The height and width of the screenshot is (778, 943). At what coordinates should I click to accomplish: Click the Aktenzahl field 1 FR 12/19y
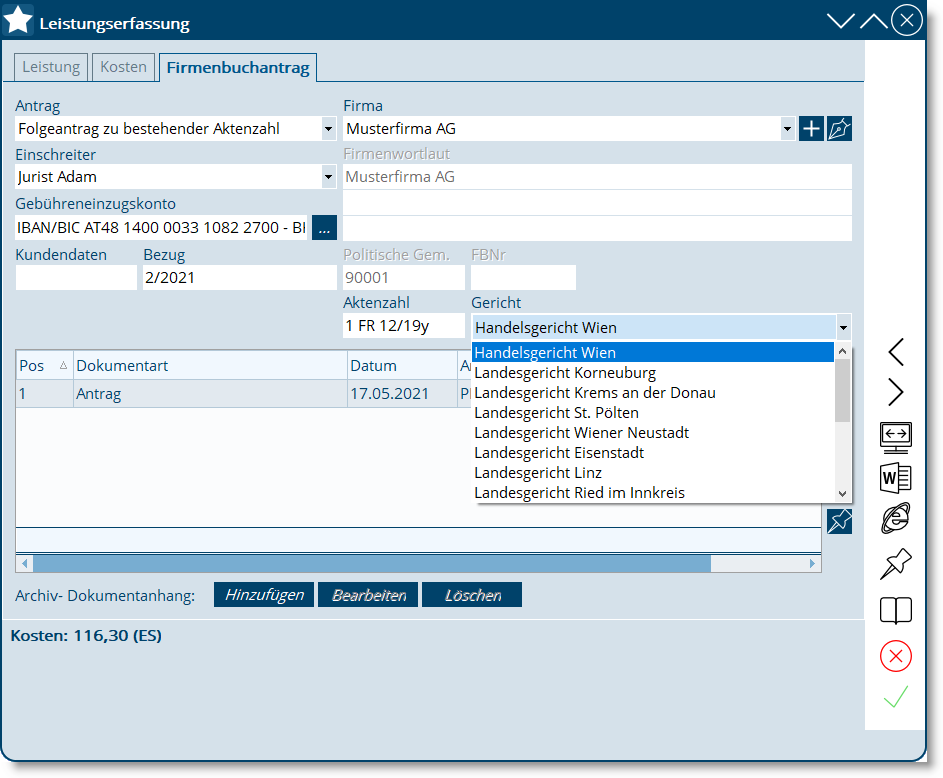click(404, 326)
